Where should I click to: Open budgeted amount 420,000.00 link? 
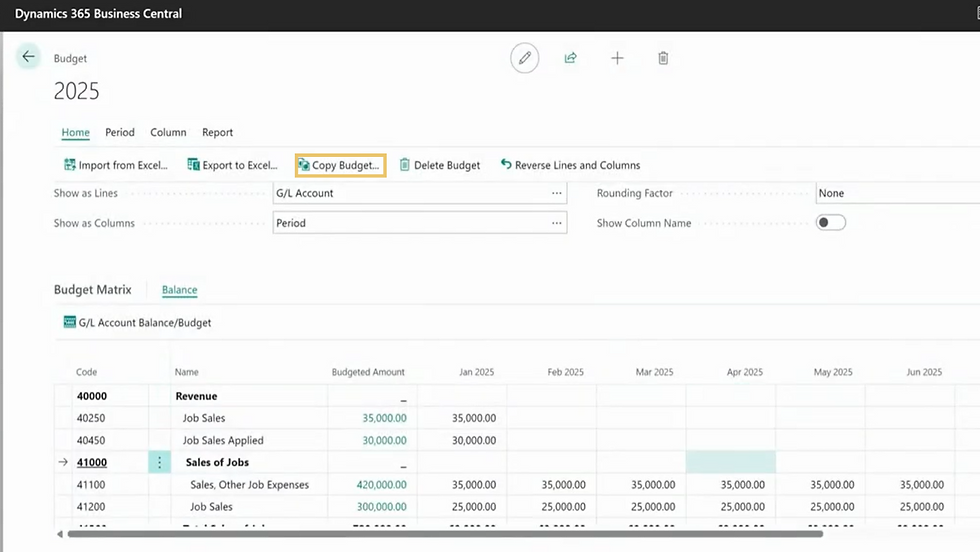(x=381, y=484)
